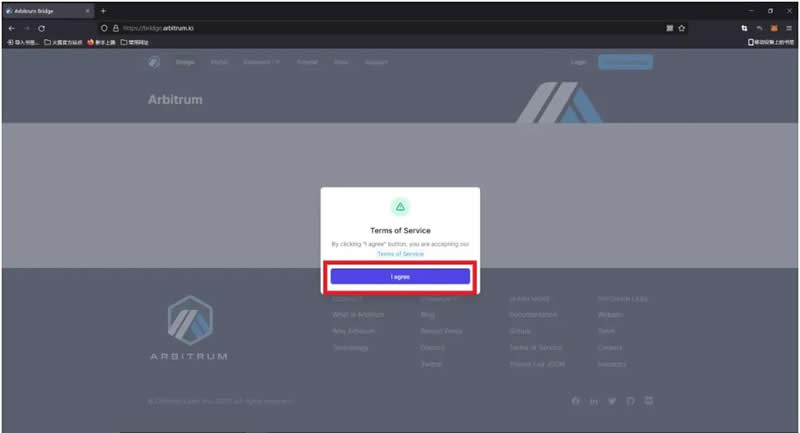Click the I agree button

coord(400,276)
